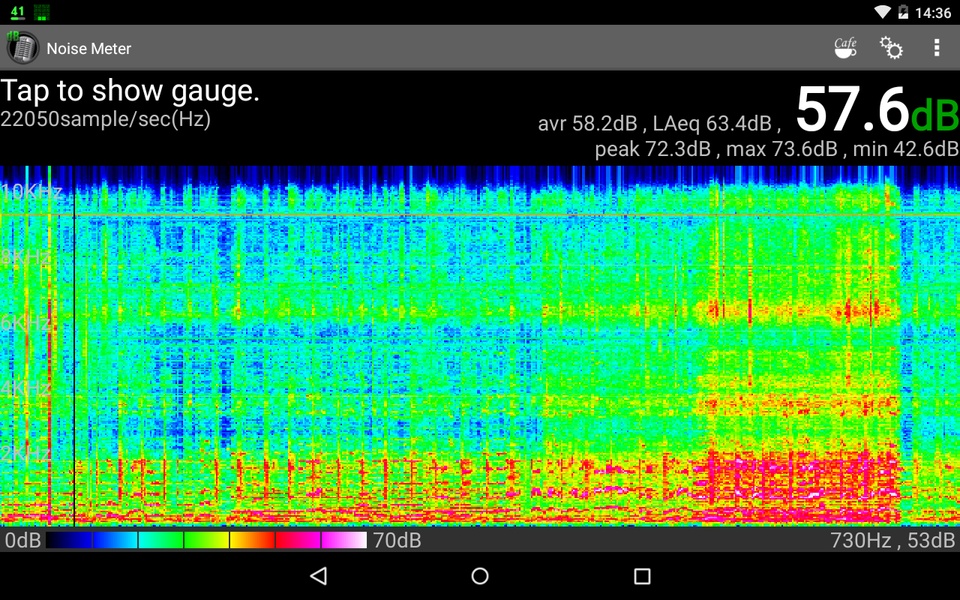Open settings via the gears icon

coord(891,48)
